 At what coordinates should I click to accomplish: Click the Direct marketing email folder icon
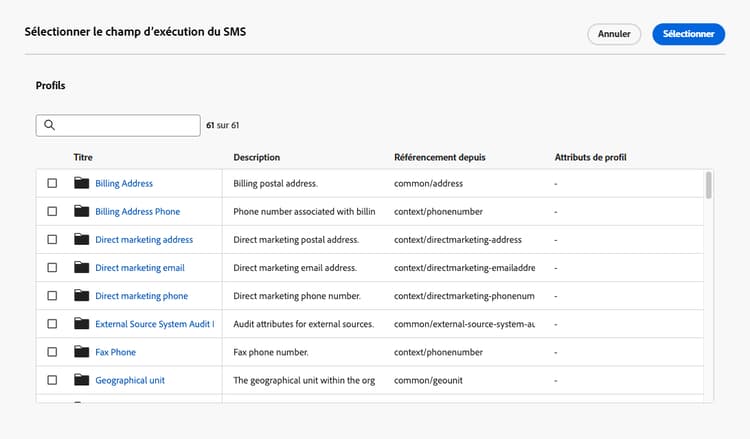tap(81, 267)
